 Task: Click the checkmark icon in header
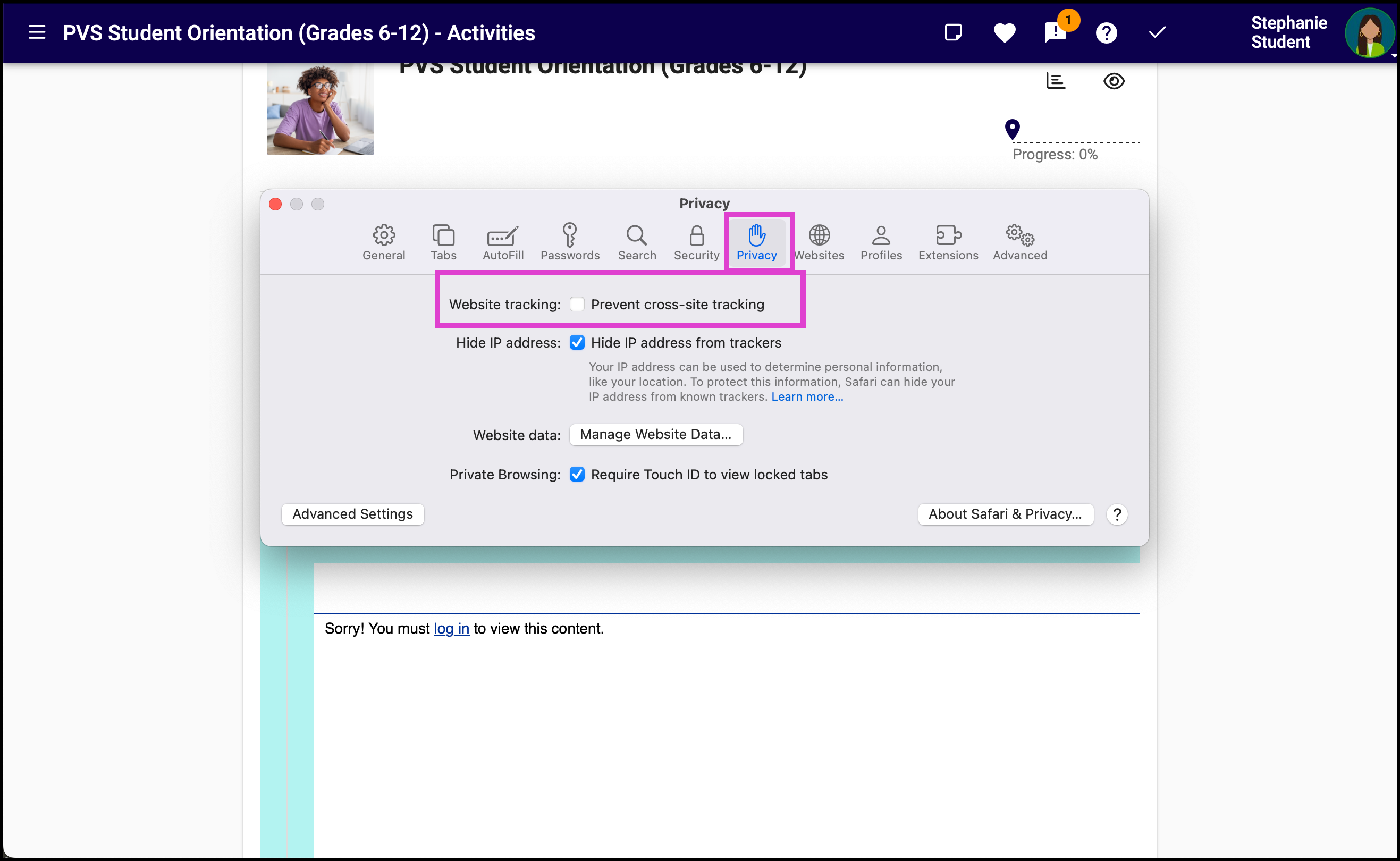coord(1157,32)
